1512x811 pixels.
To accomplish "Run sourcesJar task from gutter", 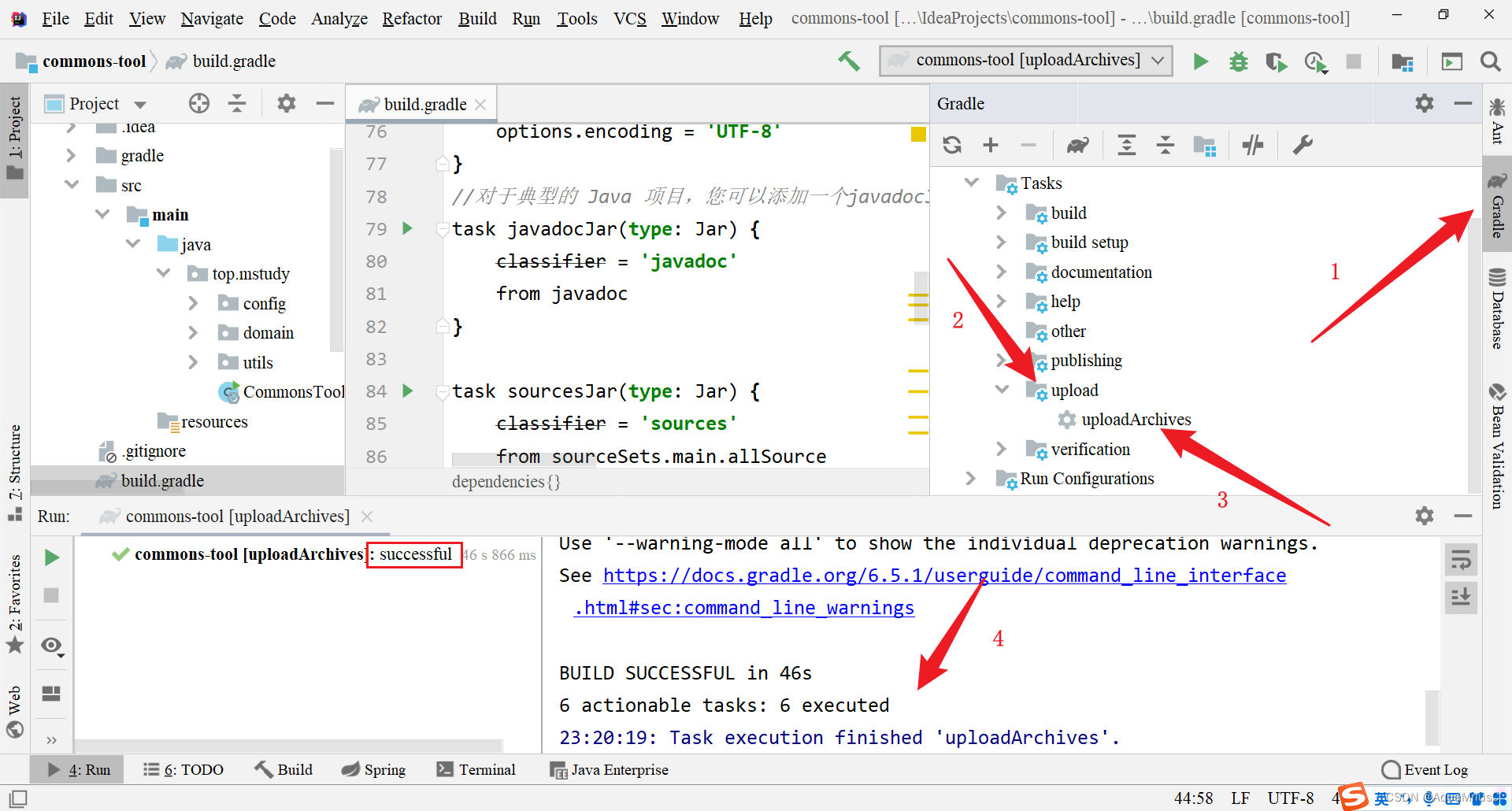I will coord(408,391).
